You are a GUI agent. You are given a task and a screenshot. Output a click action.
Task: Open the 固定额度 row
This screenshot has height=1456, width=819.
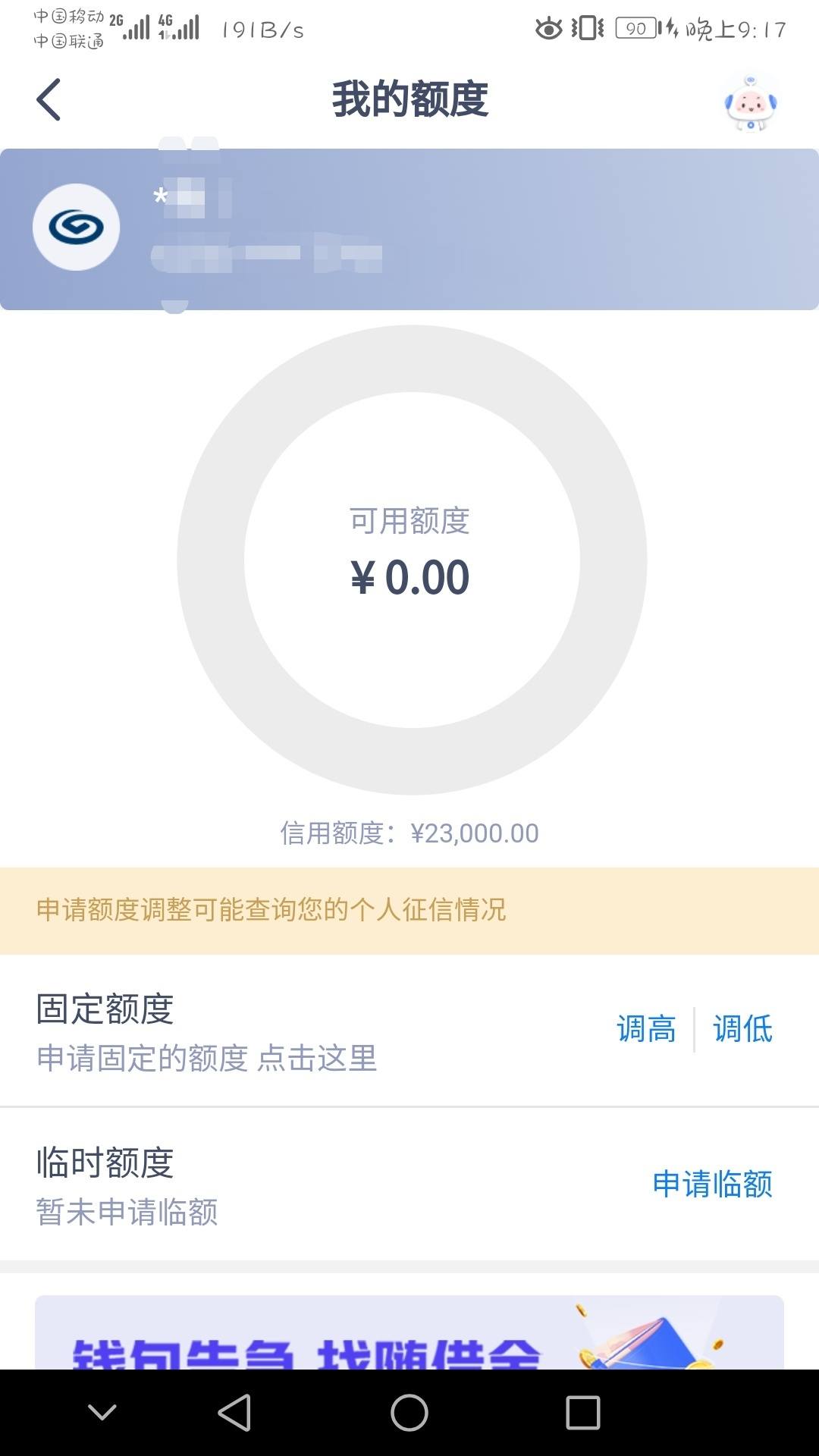409,1031
